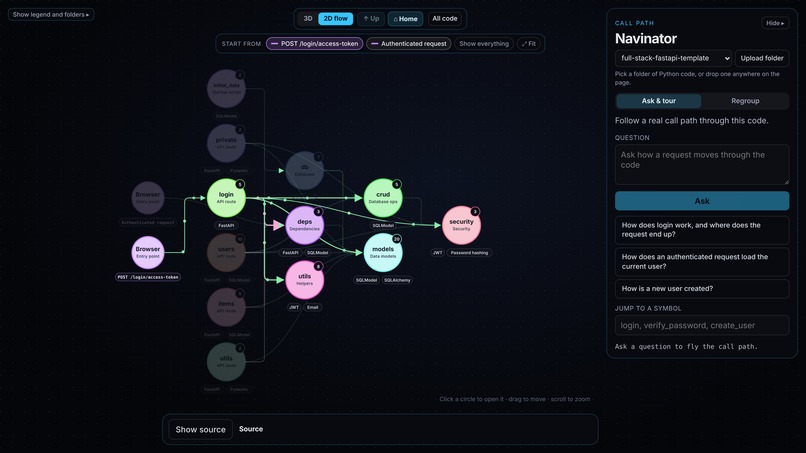Image resolution: width=806 pixels, height=453 pixels.
Task: Click the SQLAlchemy tag under models node
Action: [x=397, y=280]
